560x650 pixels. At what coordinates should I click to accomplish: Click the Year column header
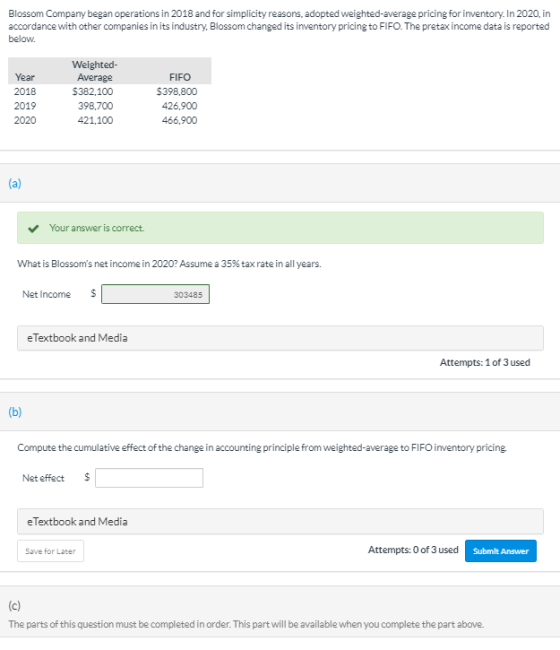pyautogui.click(x=25, y=78)
